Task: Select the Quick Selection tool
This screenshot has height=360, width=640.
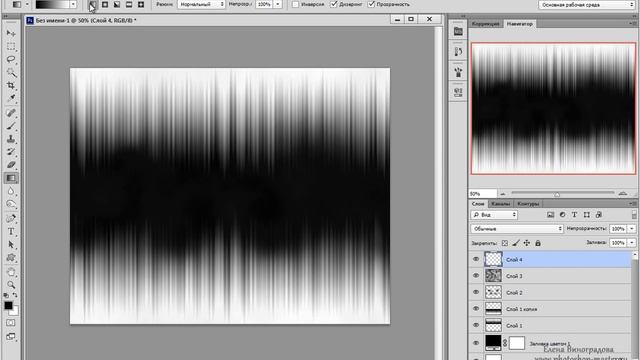Action: (x=11, y=72)
